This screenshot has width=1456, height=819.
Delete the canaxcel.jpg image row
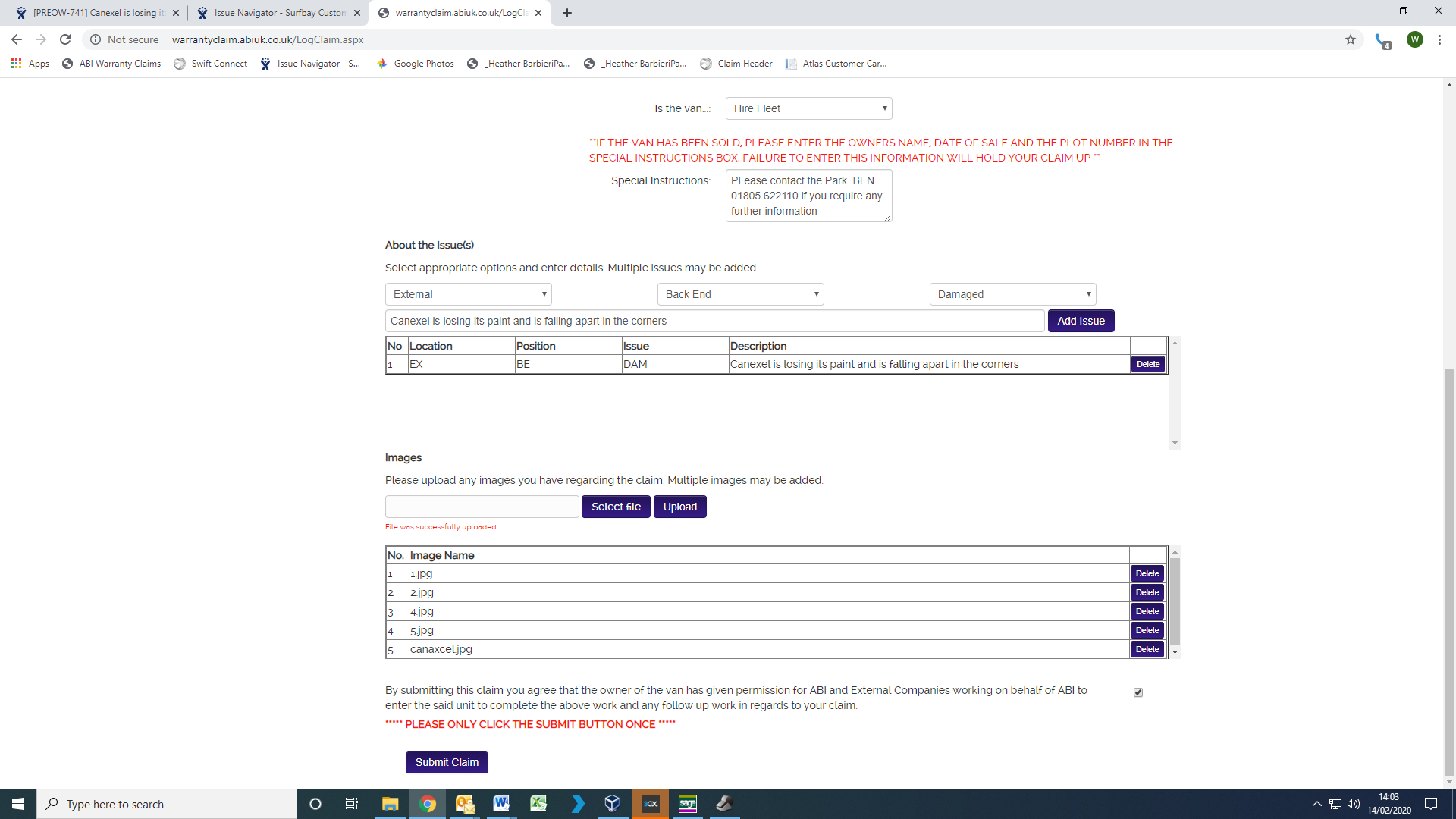1147,649
